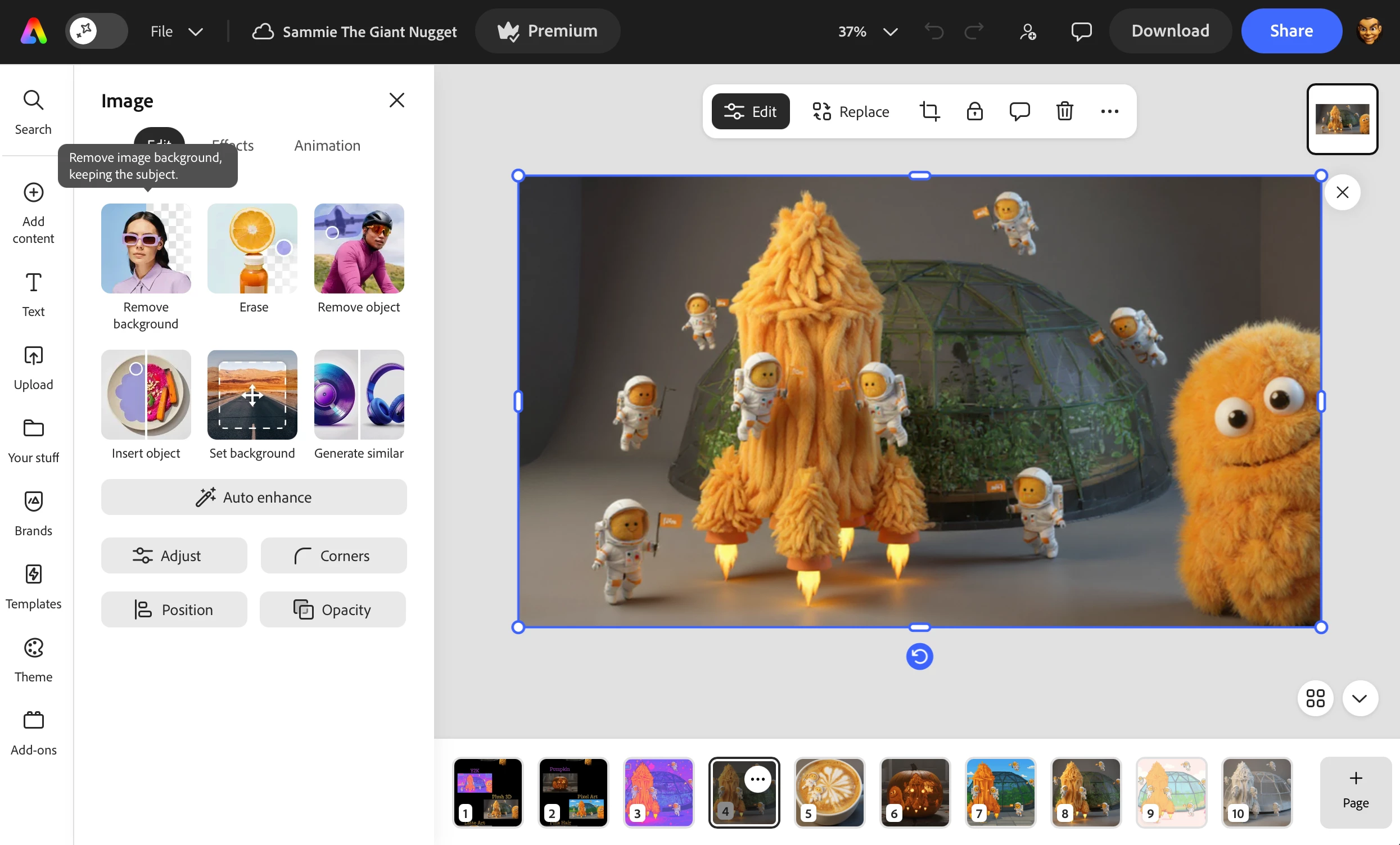Expand the File menu dropdown

click(176, 31)
